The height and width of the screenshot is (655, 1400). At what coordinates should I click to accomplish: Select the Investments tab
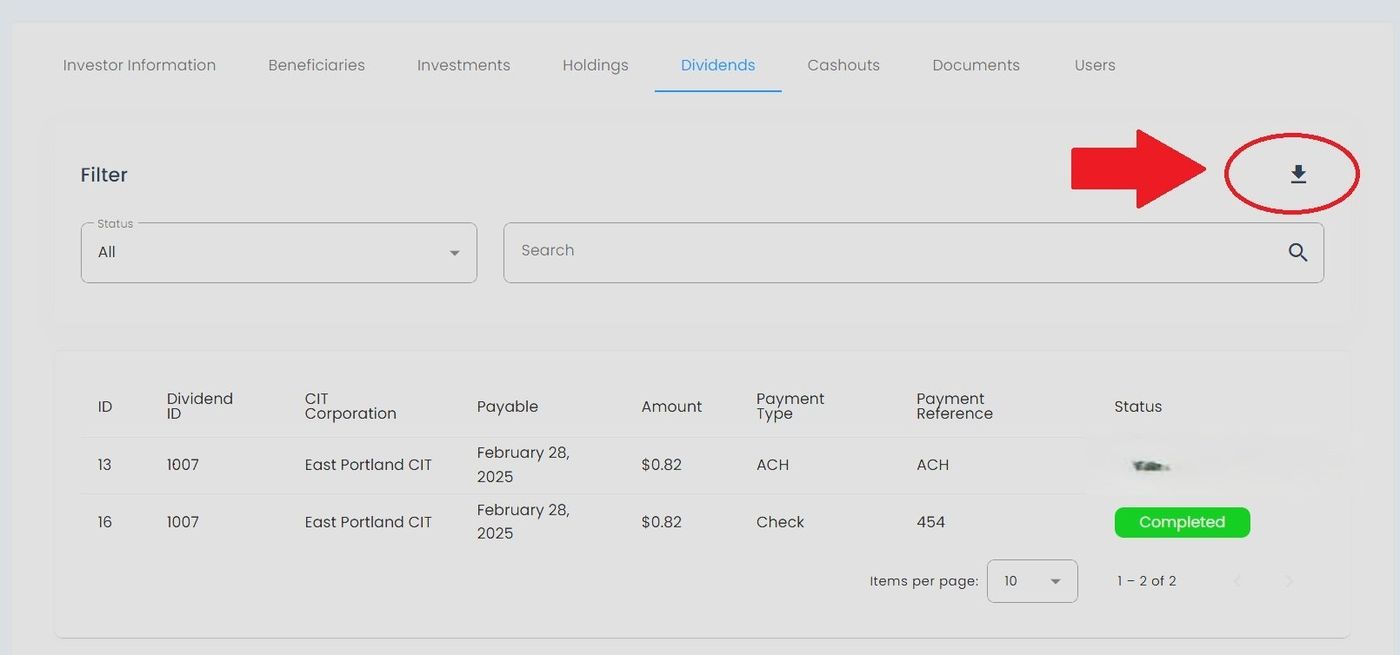tap(463, 65)
